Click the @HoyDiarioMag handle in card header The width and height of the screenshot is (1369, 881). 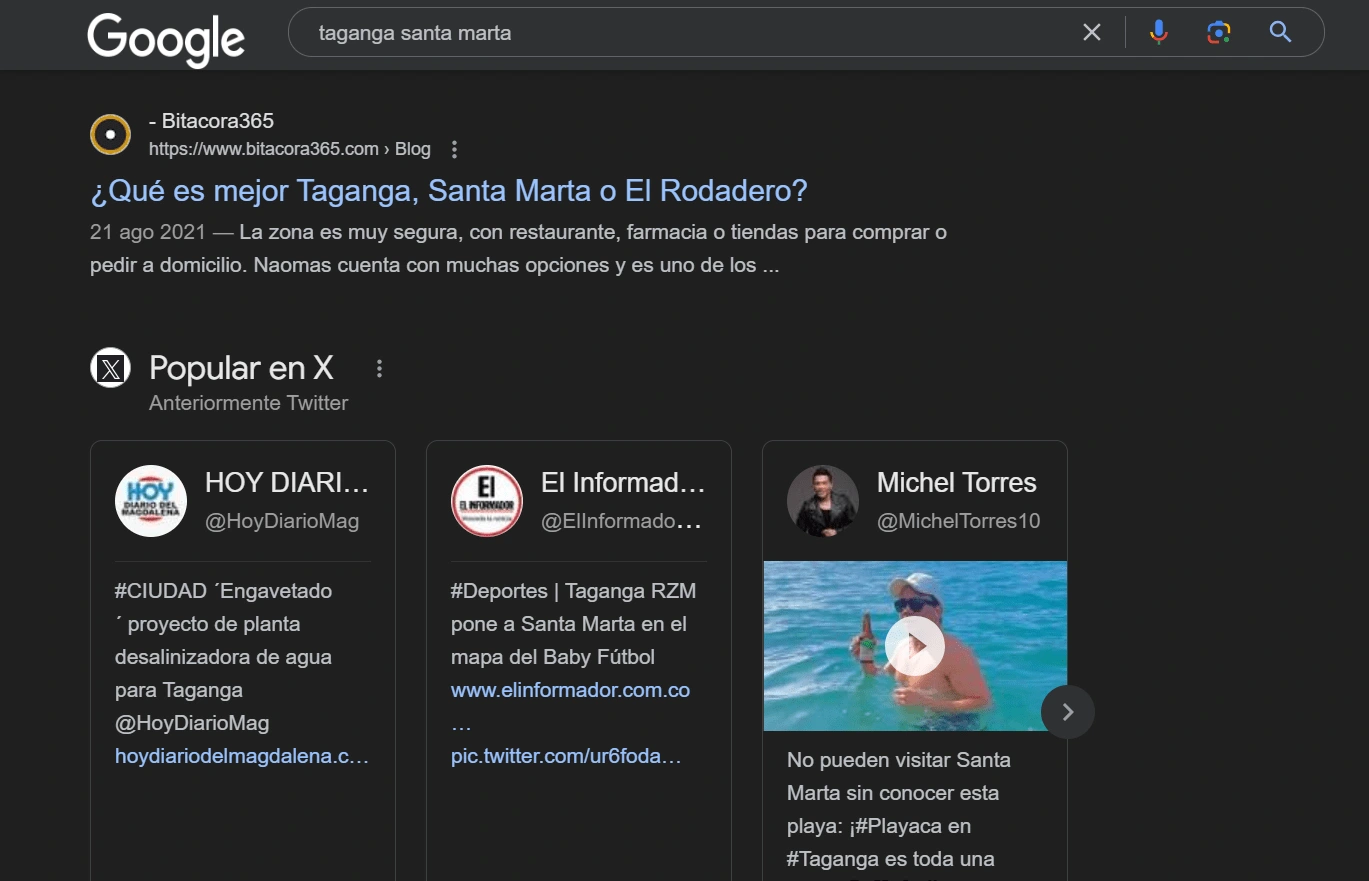click(x=282, y=521)
